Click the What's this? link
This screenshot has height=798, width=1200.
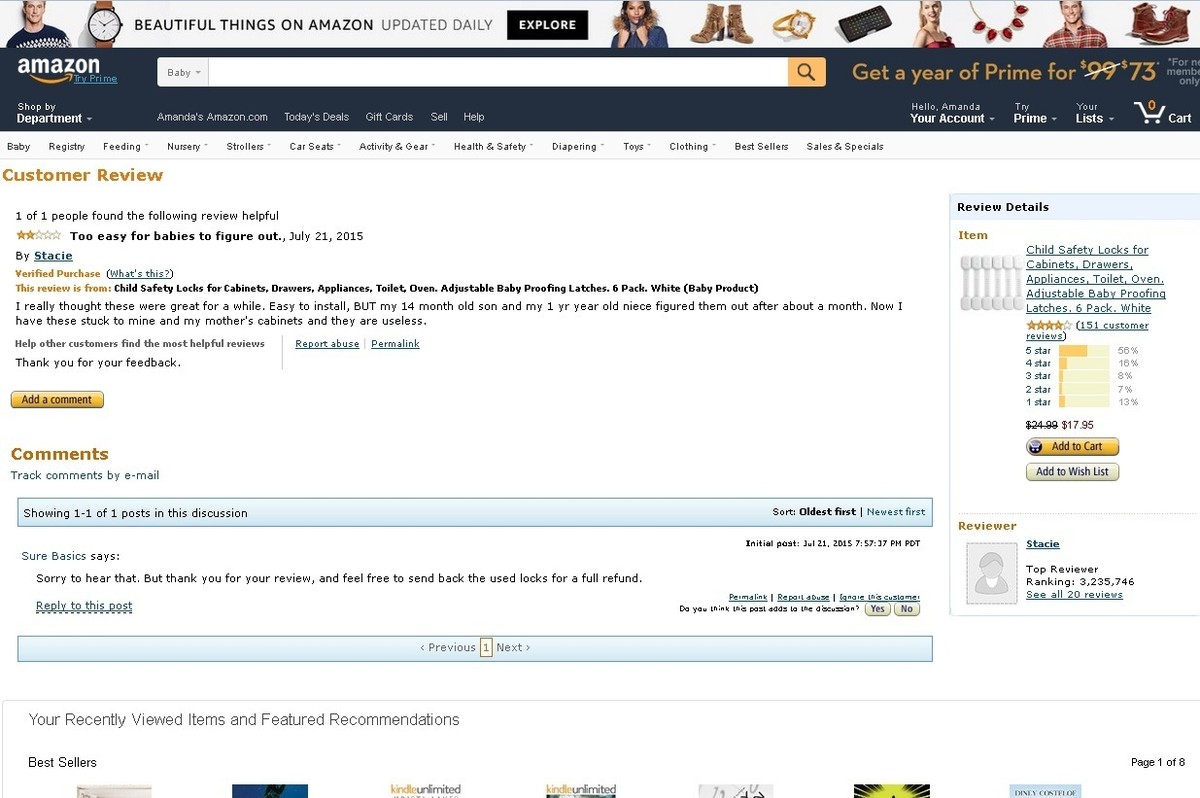[139, 274]
